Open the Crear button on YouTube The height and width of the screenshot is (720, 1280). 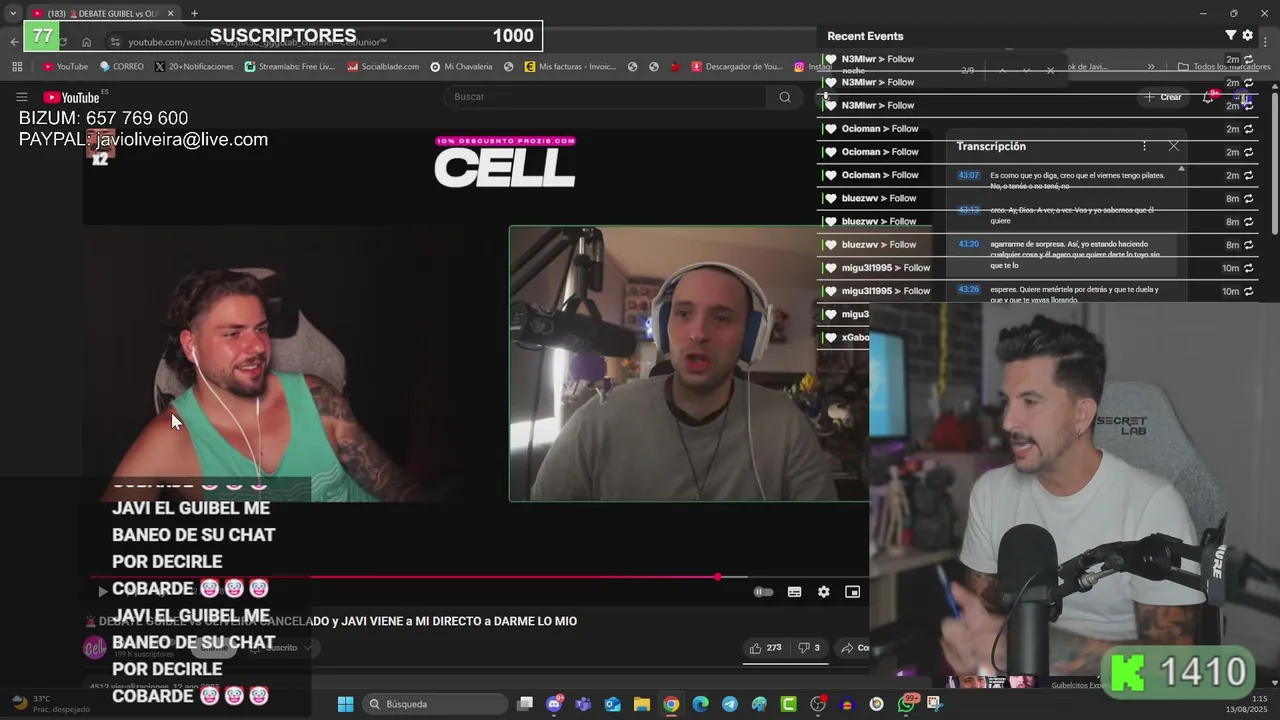tap(1164, 97)
